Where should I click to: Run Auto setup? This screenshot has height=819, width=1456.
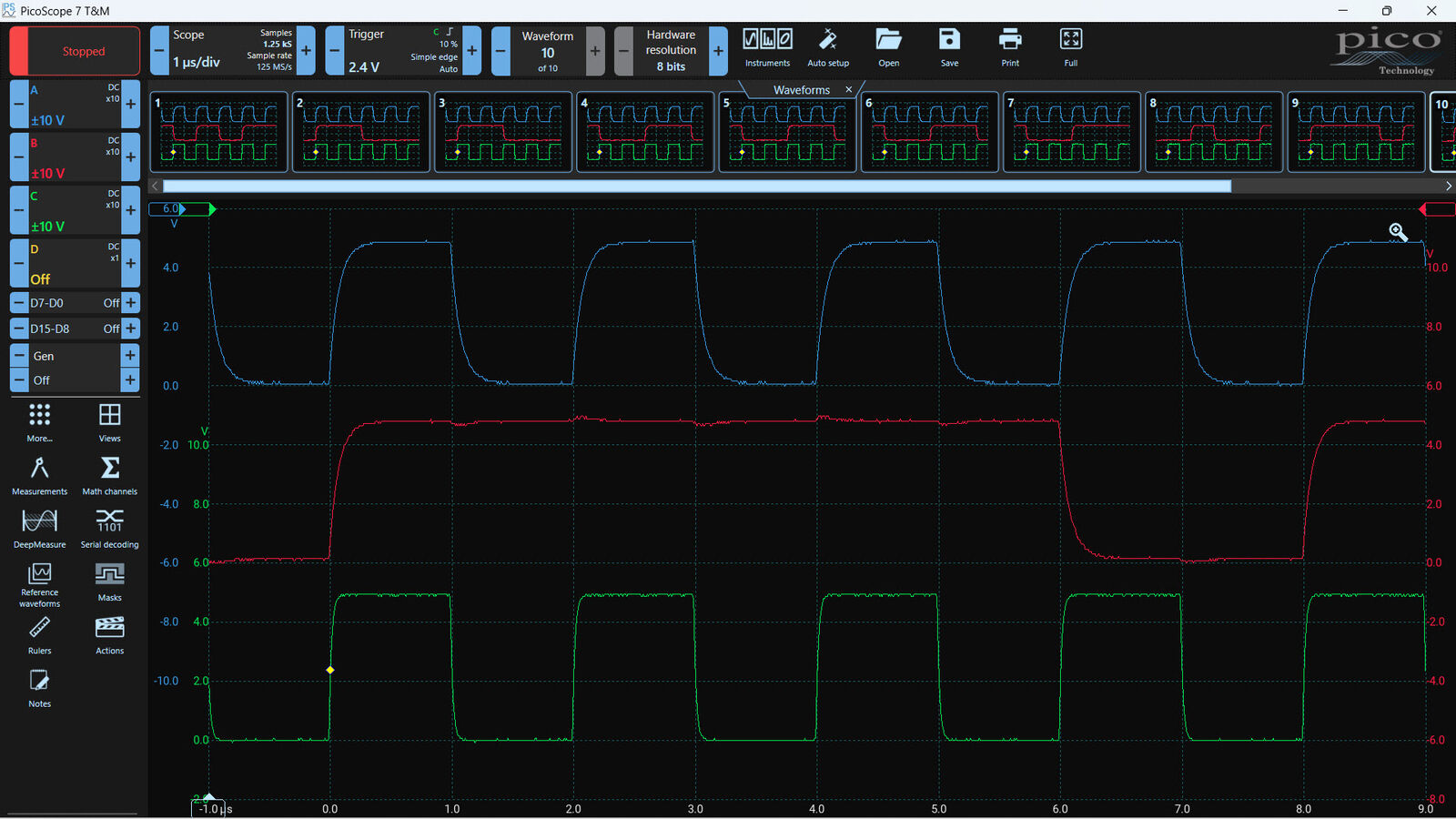(x=828, y=49)
